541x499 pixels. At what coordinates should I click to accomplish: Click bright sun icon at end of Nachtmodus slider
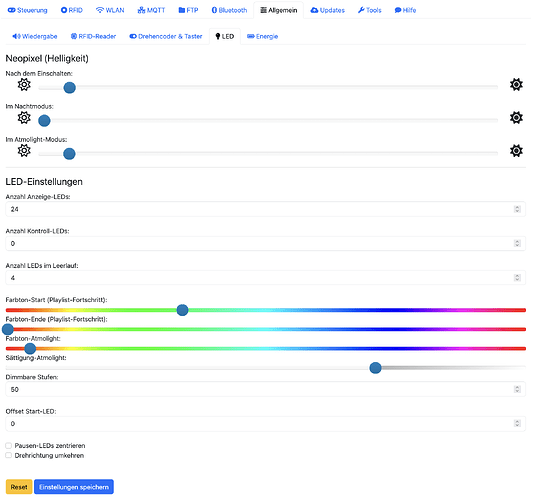point(516,118)
